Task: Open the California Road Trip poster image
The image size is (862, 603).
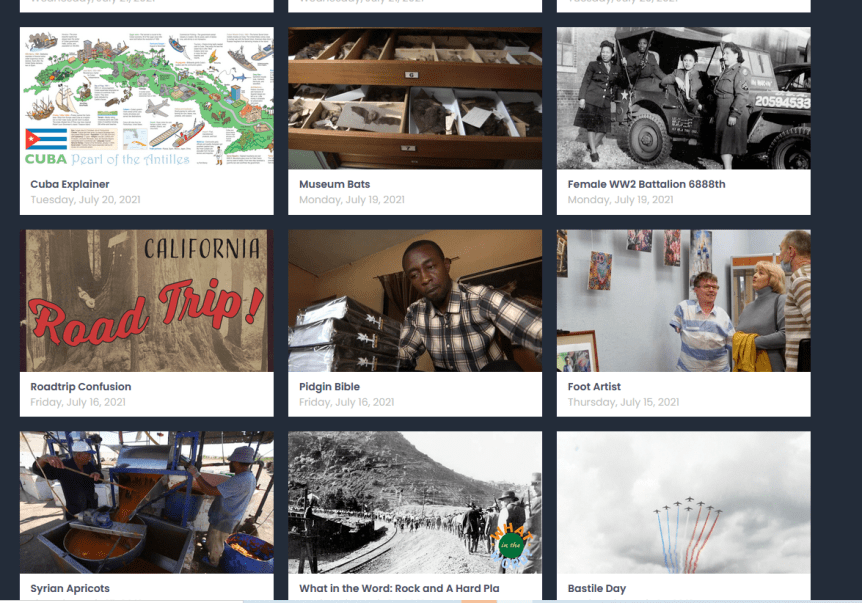Action: click(x=147, y=301)
